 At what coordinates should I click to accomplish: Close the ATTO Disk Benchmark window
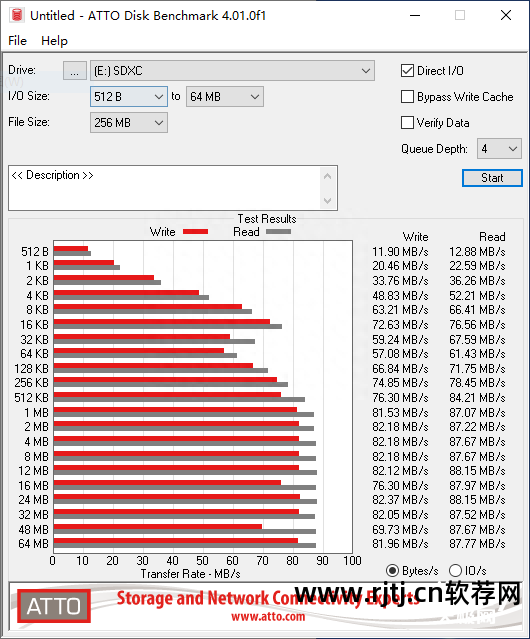point(506,15)
